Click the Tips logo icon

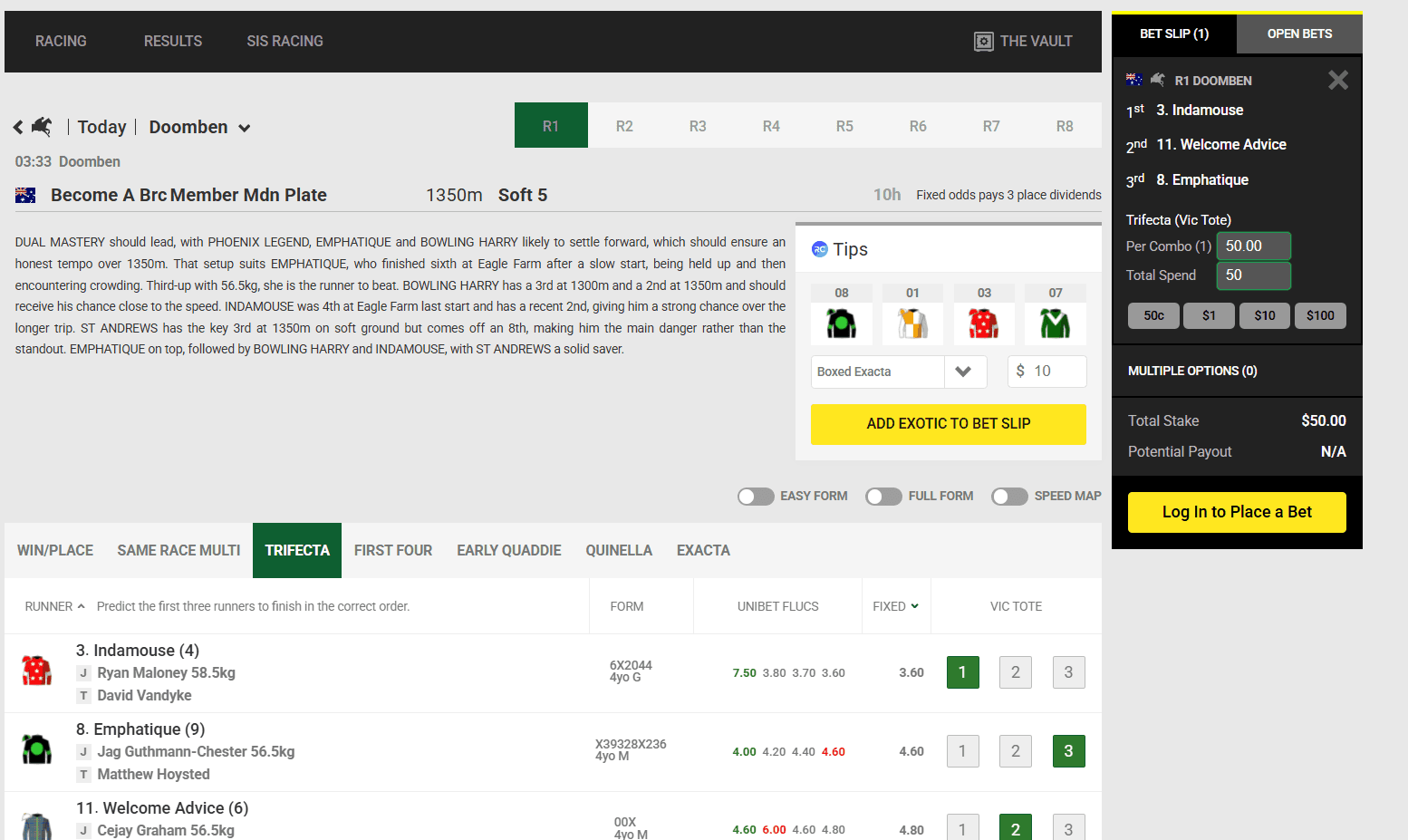[x=820, y=249]
